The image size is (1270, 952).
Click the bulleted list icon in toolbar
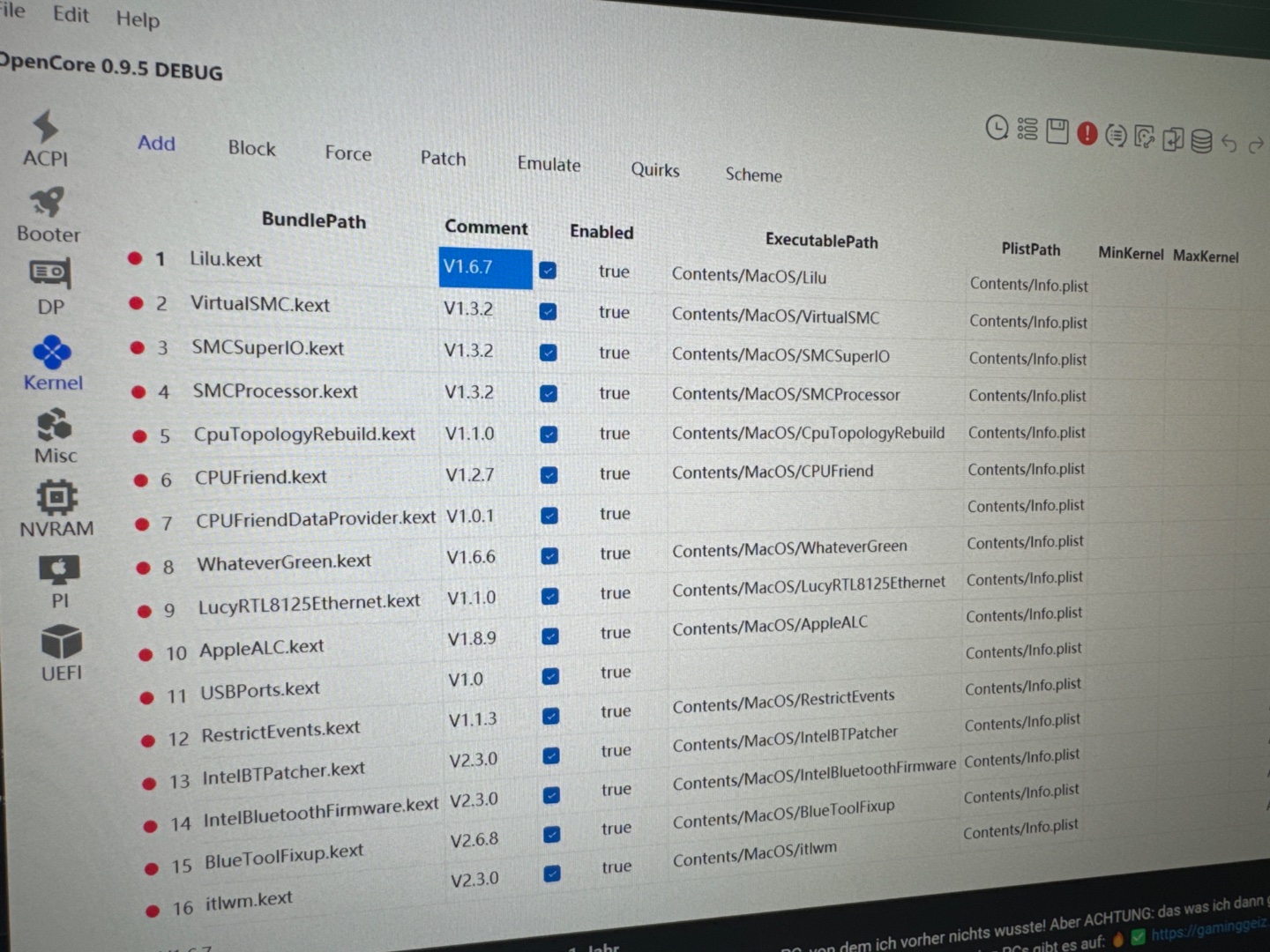(x=1027, y=130)
